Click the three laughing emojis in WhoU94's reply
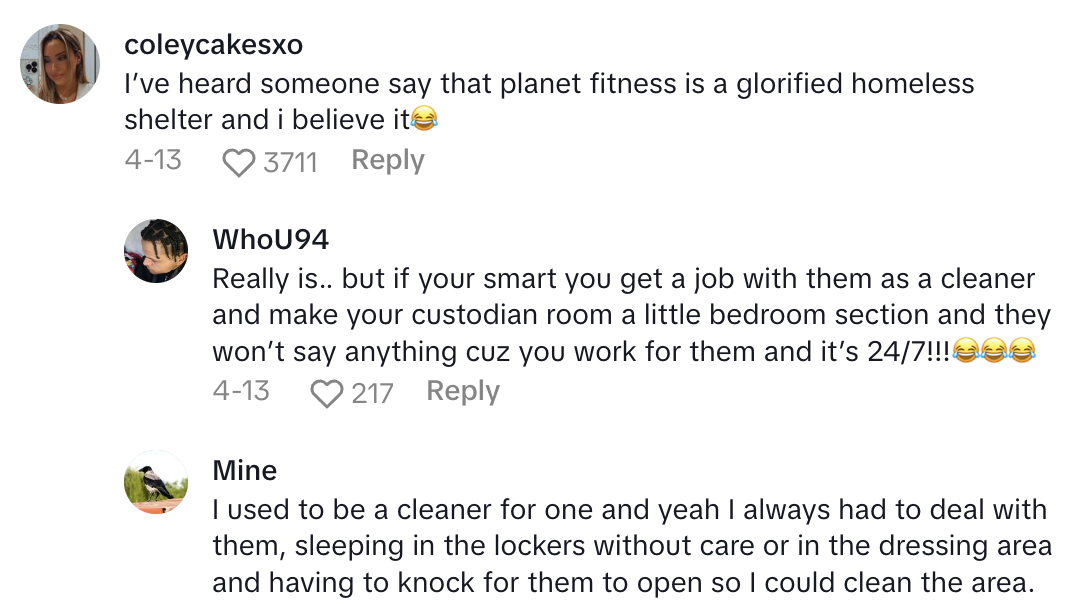The height and width of the screenshot is (608, 1080). (993, 352)
